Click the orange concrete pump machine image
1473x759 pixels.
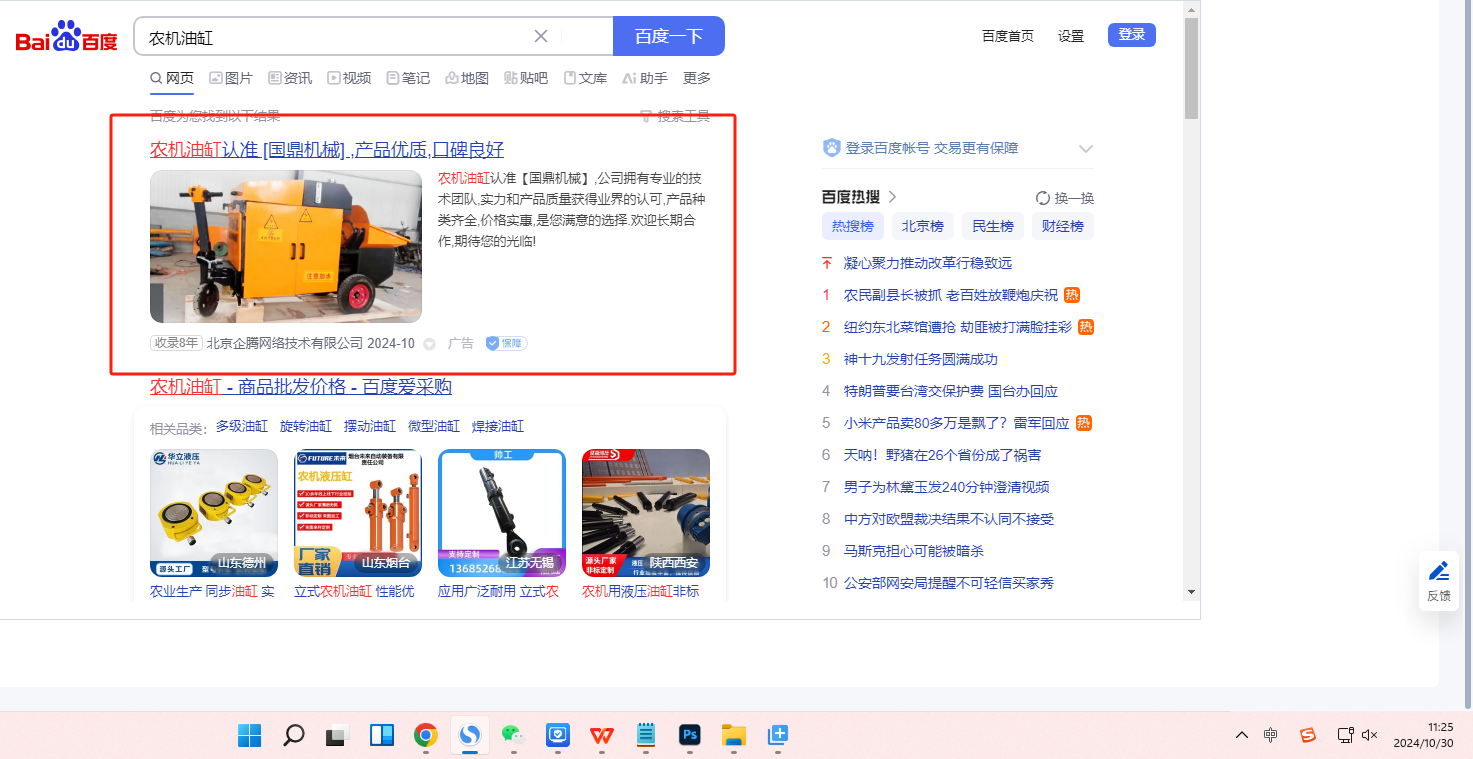(x=286, y=246)
